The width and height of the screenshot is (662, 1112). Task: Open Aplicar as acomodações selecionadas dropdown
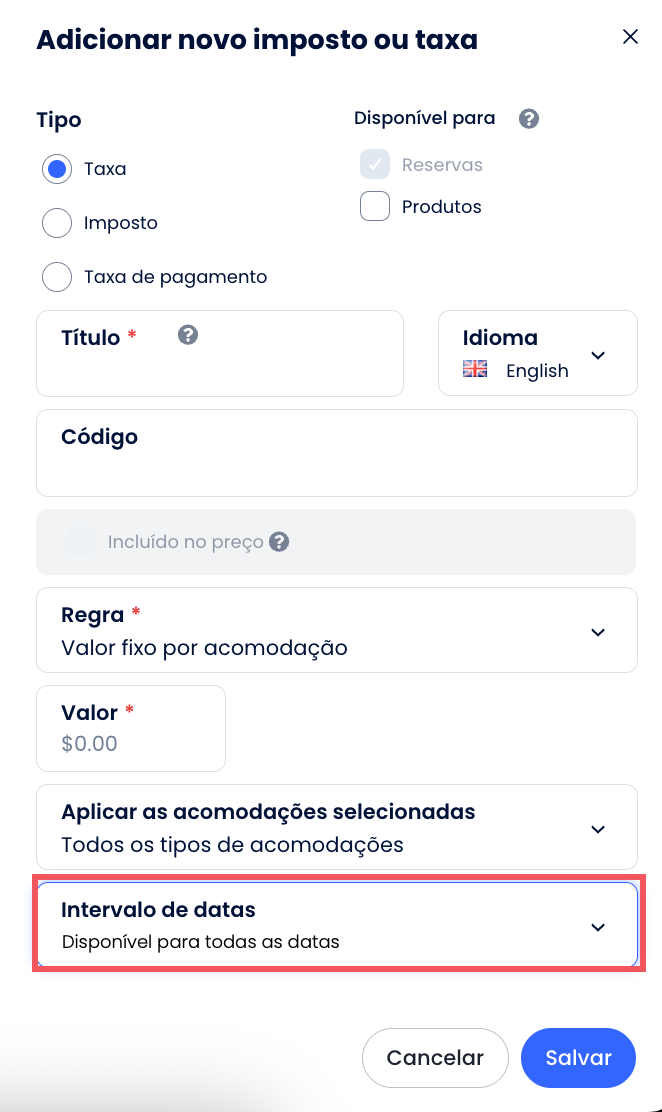[597, 829]
